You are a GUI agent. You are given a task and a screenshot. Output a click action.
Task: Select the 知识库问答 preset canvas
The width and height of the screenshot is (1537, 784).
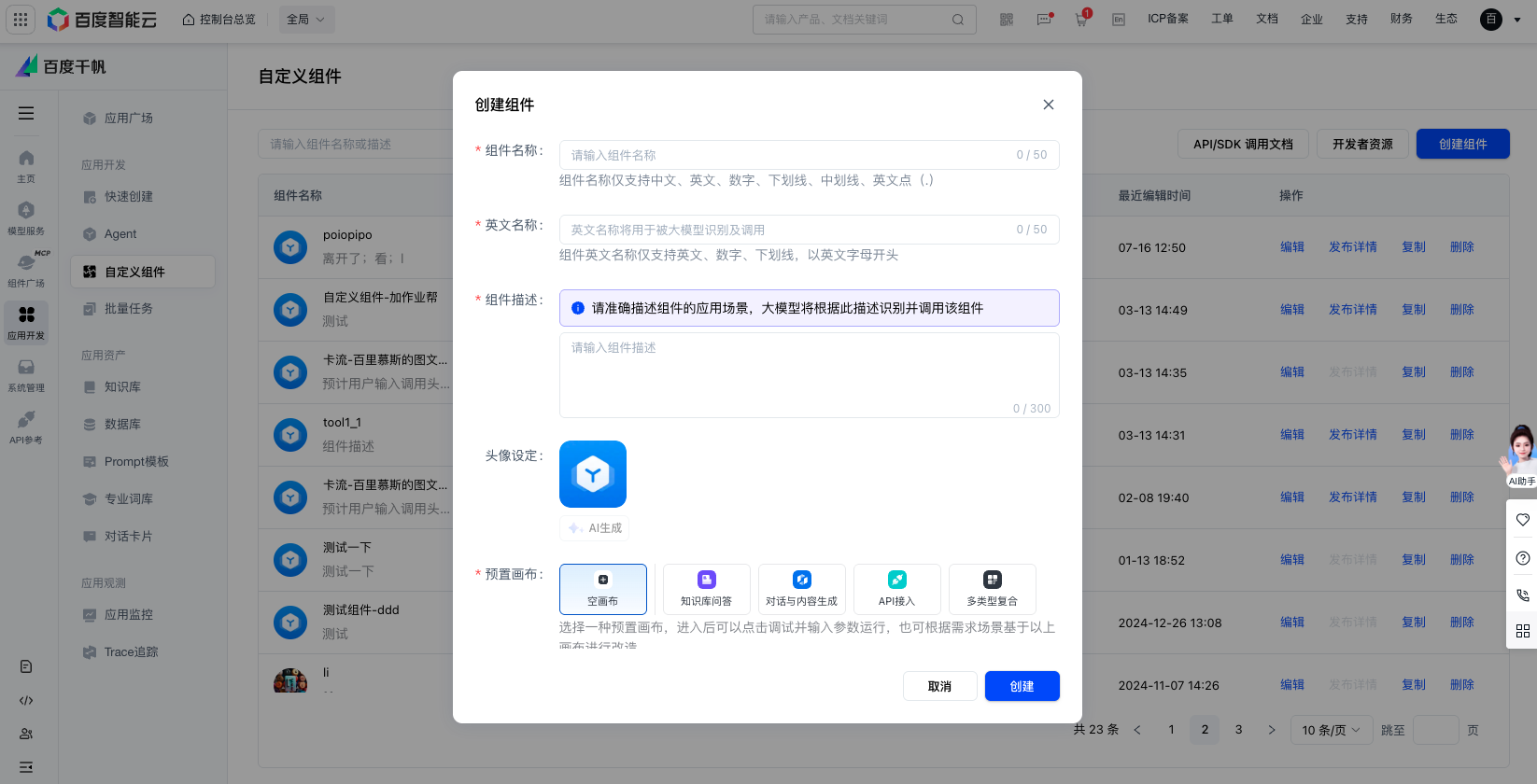(x=706, y=589)
